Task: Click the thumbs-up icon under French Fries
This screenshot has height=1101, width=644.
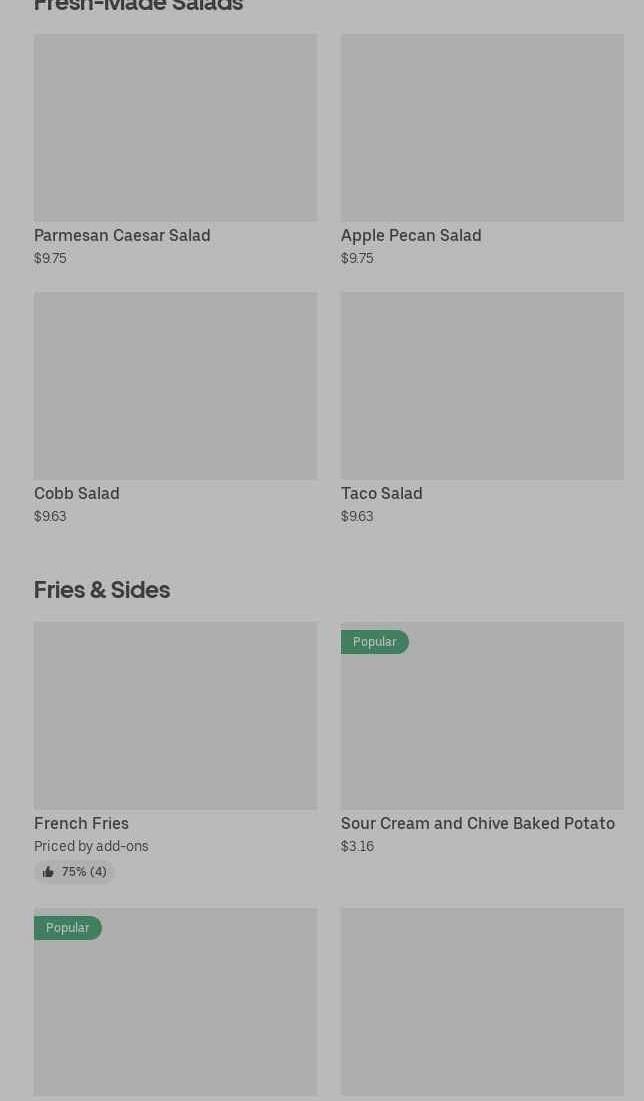Action: tap(48, 872)
